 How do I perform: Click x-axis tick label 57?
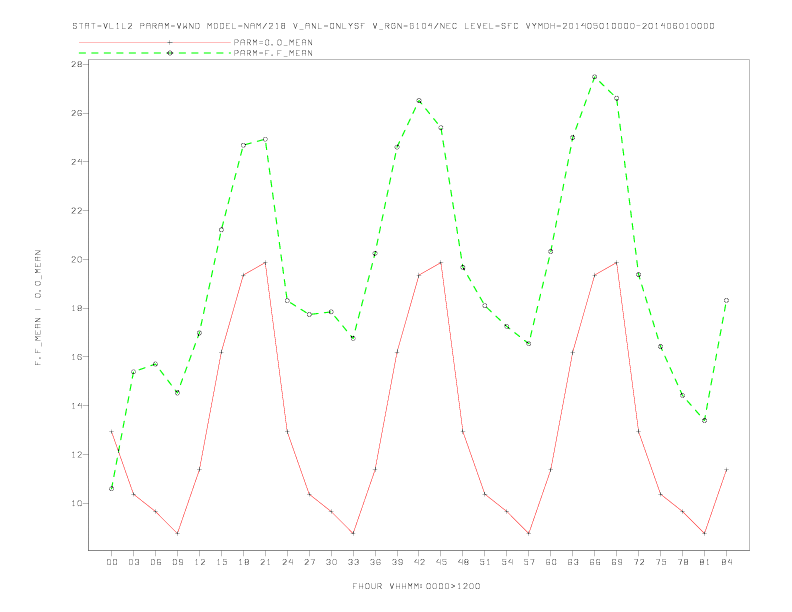(x=529, y=562)
